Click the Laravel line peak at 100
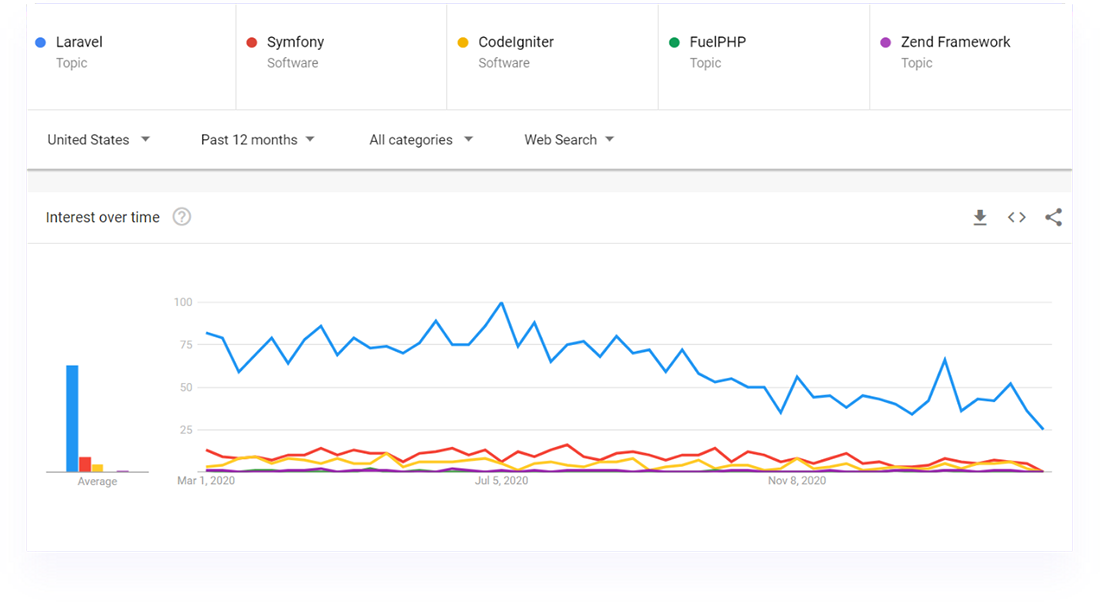This screenshot has width=1100, height=602. 499,300
